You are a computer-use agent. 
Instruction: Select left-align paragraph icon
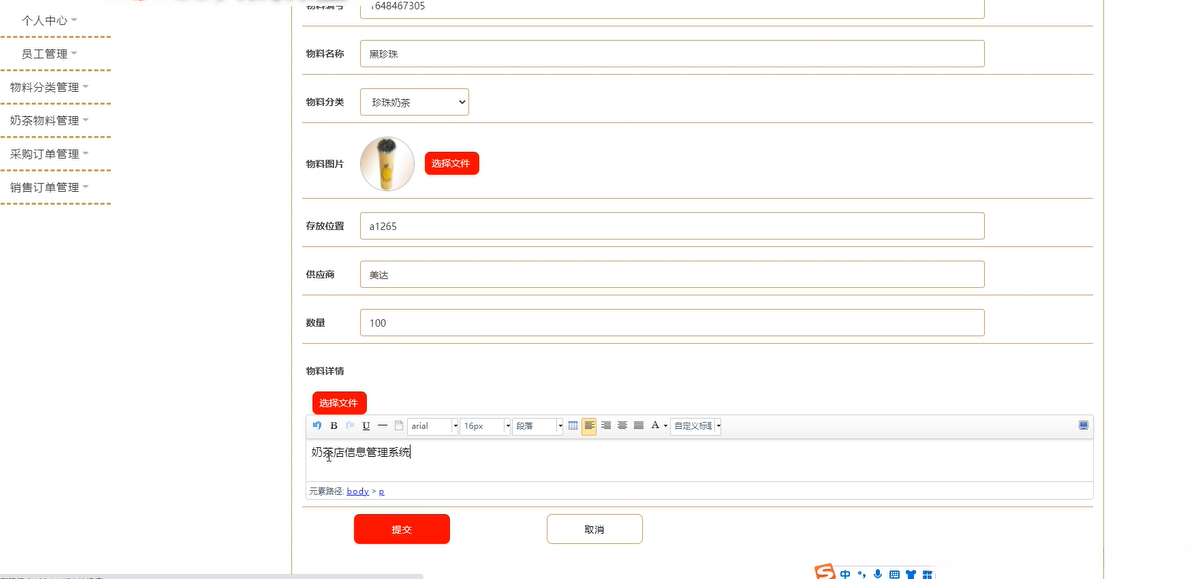(x=589, y=426)
